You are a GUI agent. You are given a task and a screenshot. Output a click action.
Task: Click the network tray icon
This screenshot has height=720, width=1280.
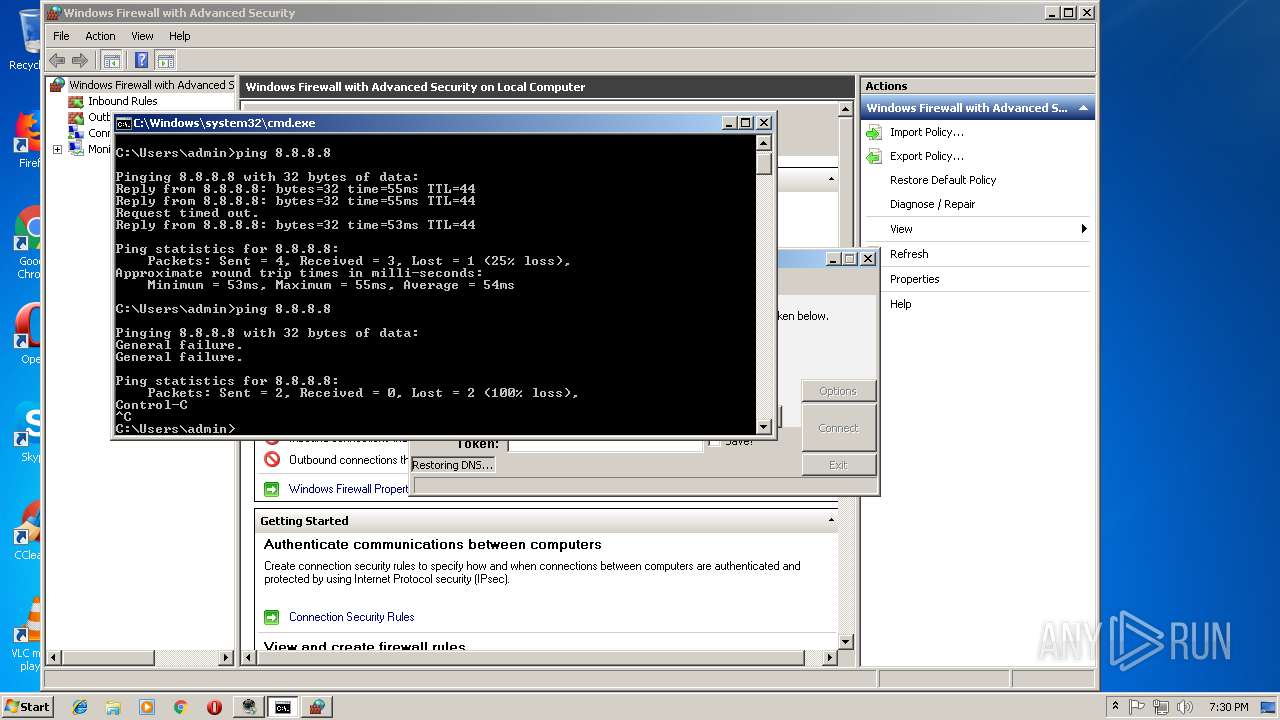(1161, 707)
